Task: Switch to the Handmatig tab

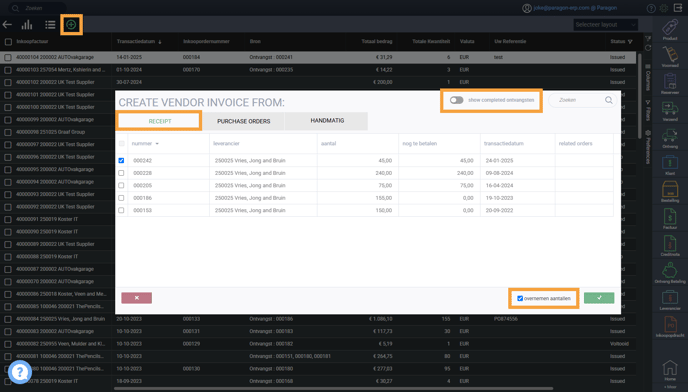Action: 327,121
